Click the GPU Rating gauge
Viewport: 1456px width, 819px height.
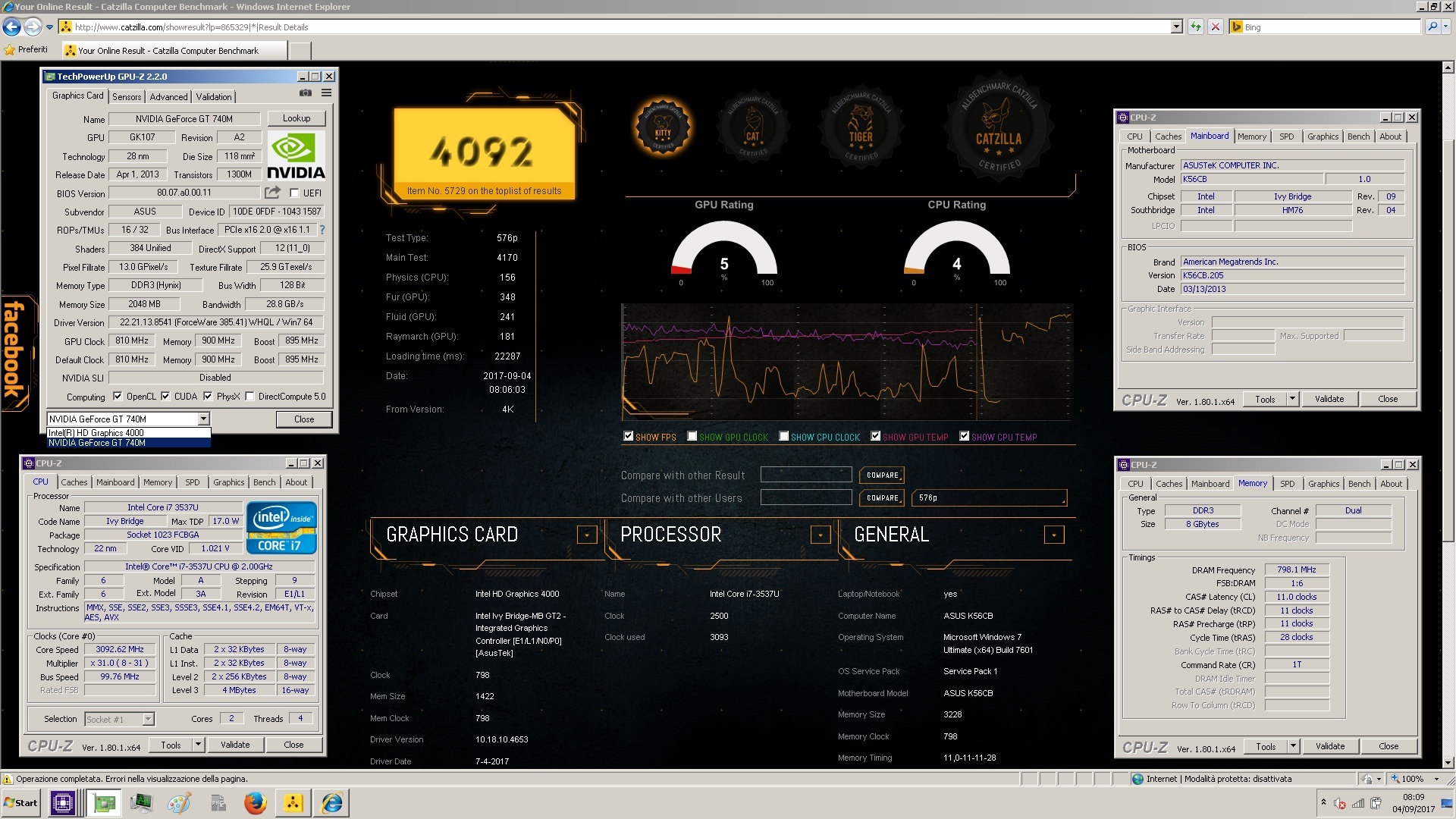(724, 249)
